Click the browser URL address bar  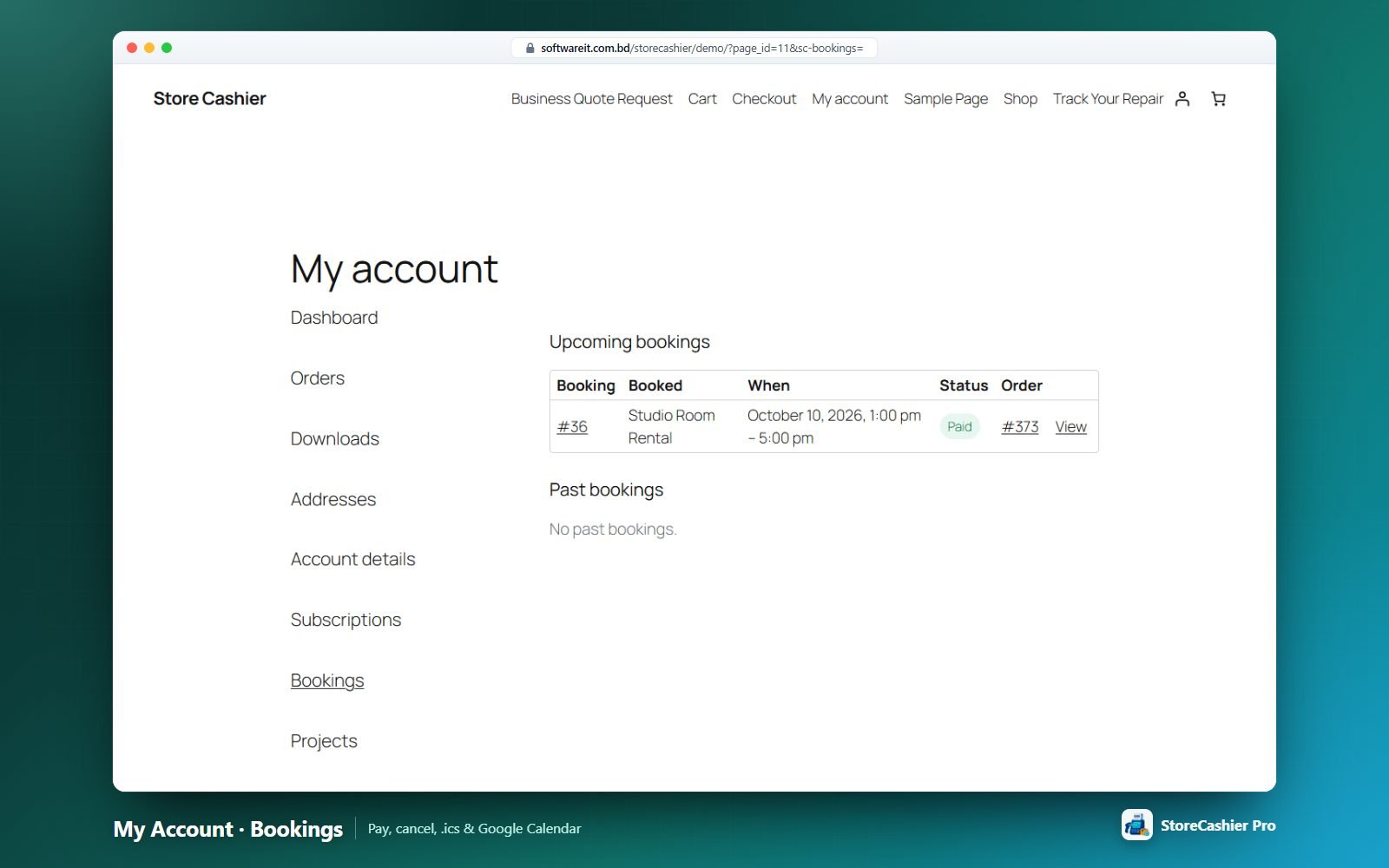(694, 49)
